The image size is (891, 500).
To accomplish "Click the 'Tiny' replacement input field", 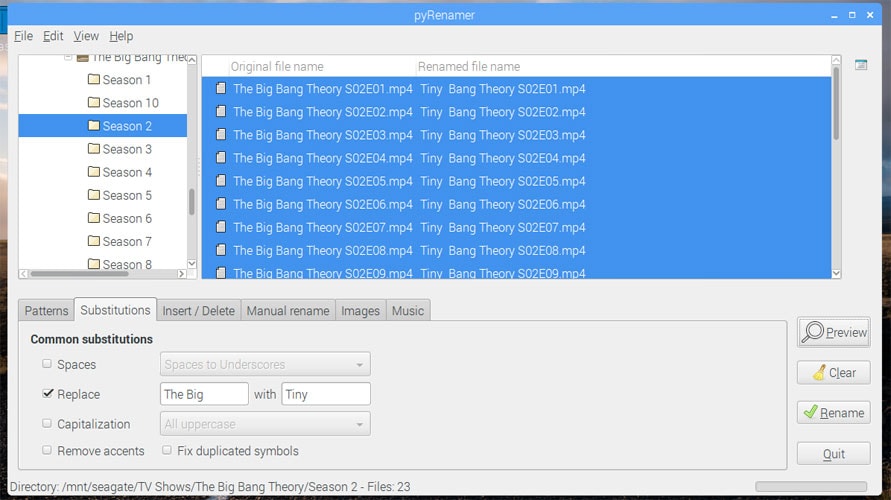I will tap(326, 394).
